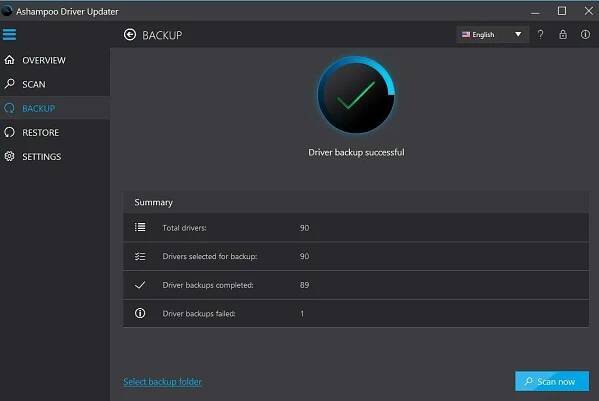
Task: Open help with the question mark icon
Action: [540, 35]
